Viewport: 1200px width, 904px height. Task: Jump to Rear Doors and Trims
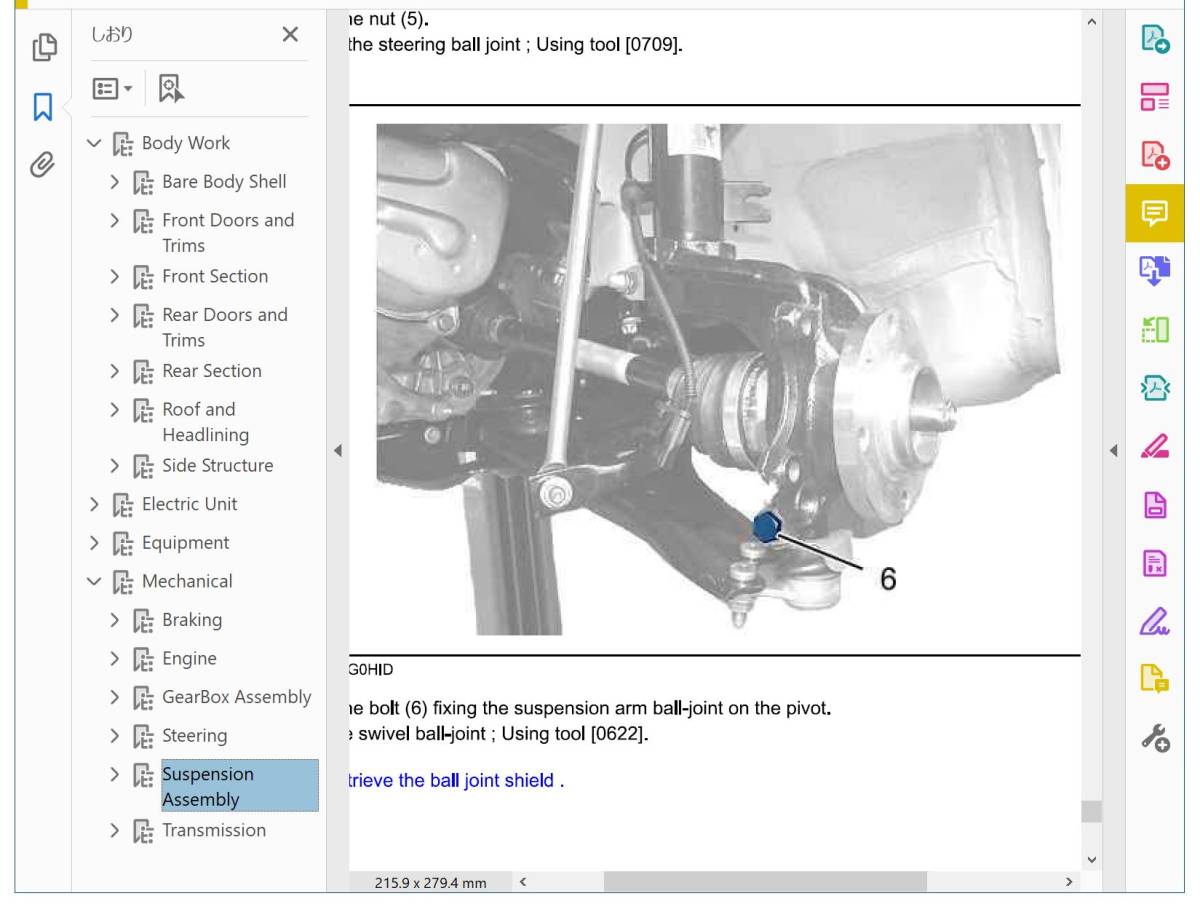point(225,327)
